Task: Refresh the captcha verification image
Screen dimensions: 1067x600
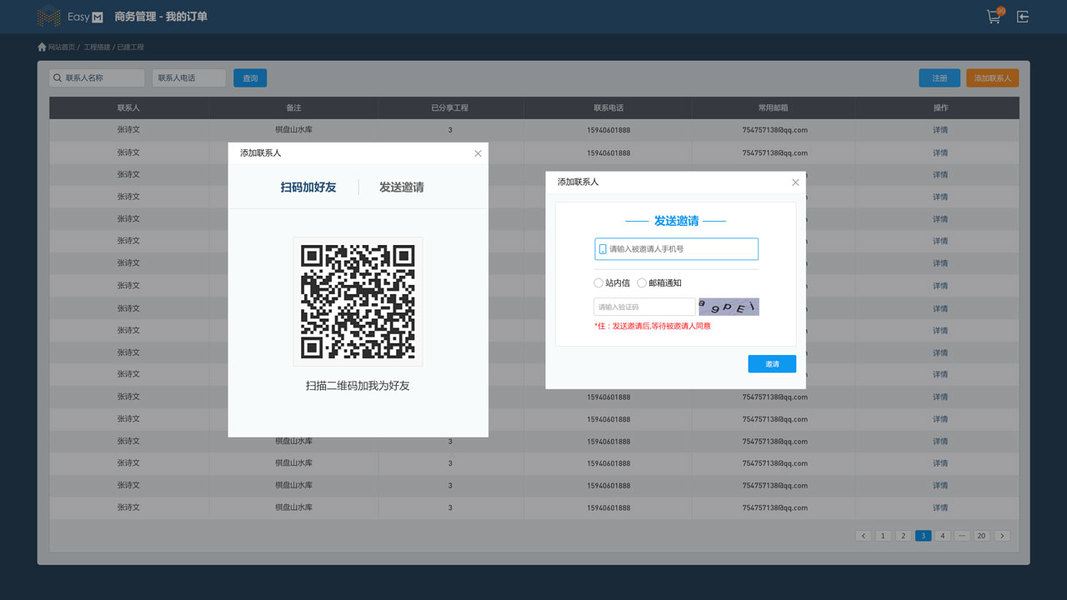Action: (x=728, y=307)
